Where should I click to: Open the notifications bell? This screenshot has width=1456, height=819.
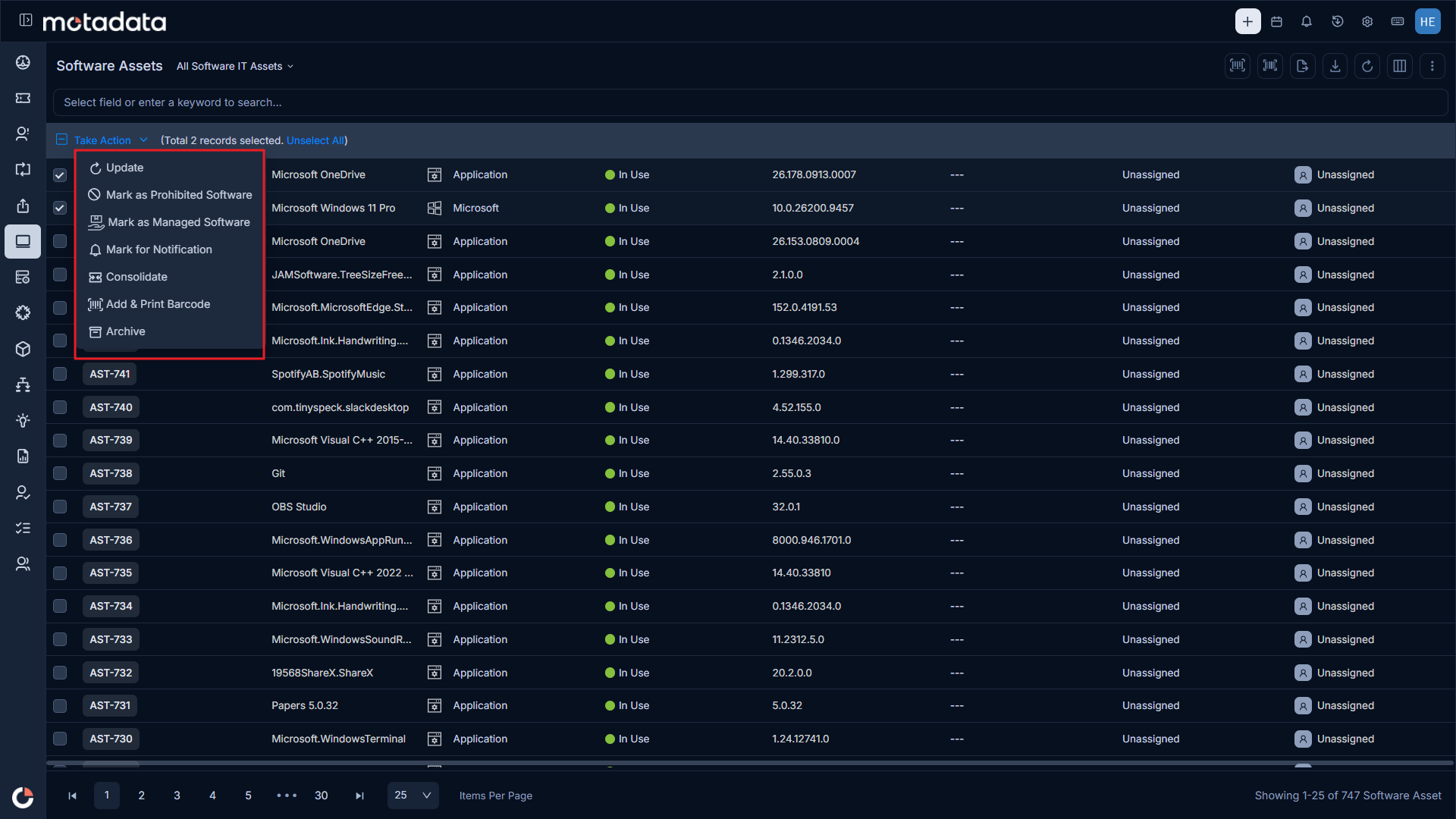pyautogui.click(x=1307, y=21)
